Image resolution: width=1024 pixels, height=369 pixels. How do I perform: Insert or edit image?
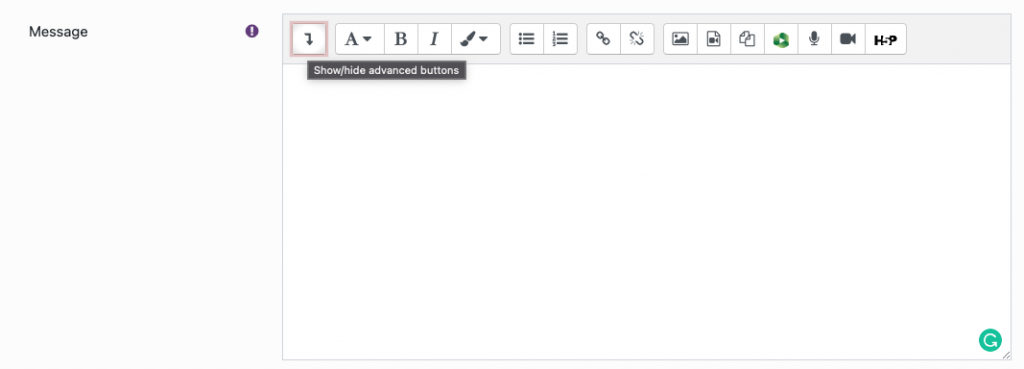tap(680, 39)
